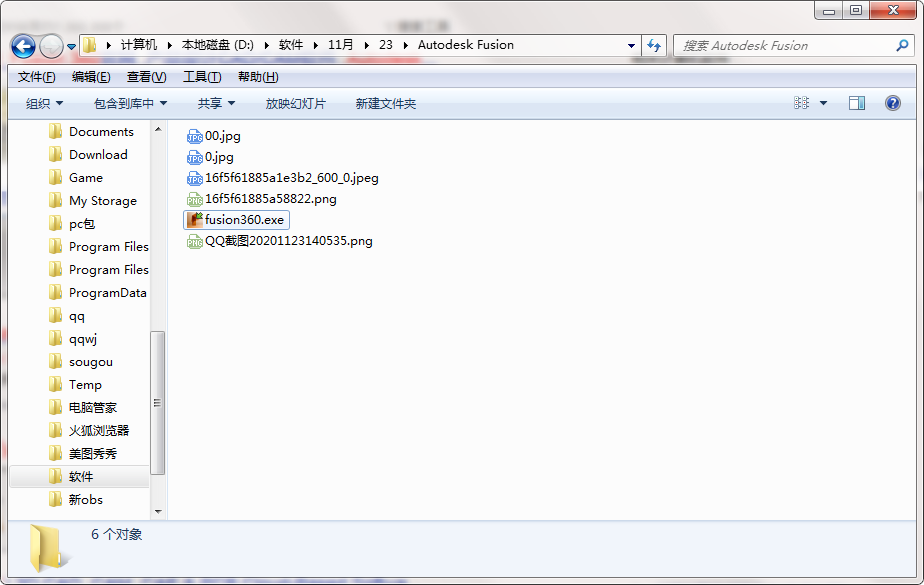The height and width of the screenshot is (585, 924).
Task: Open the 帮助(H) menu
Action: (x=258, y=77)
